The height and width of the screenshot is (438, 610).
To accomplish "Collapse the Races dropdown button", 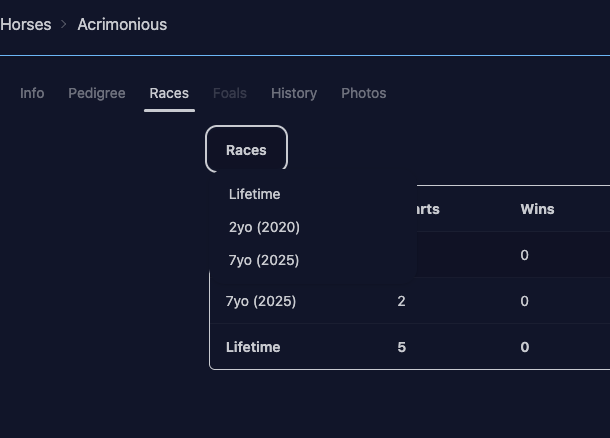I will point(246,150).
